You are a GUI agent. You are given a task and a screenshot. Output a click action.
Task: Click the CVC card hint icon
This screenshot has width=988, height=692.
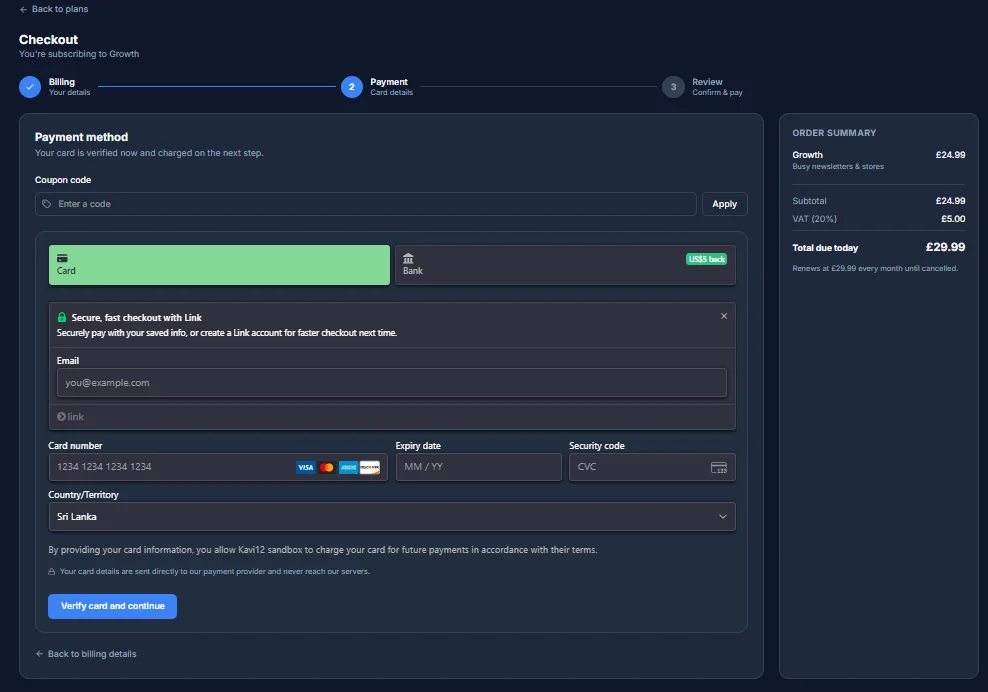(x=719, y=468)
